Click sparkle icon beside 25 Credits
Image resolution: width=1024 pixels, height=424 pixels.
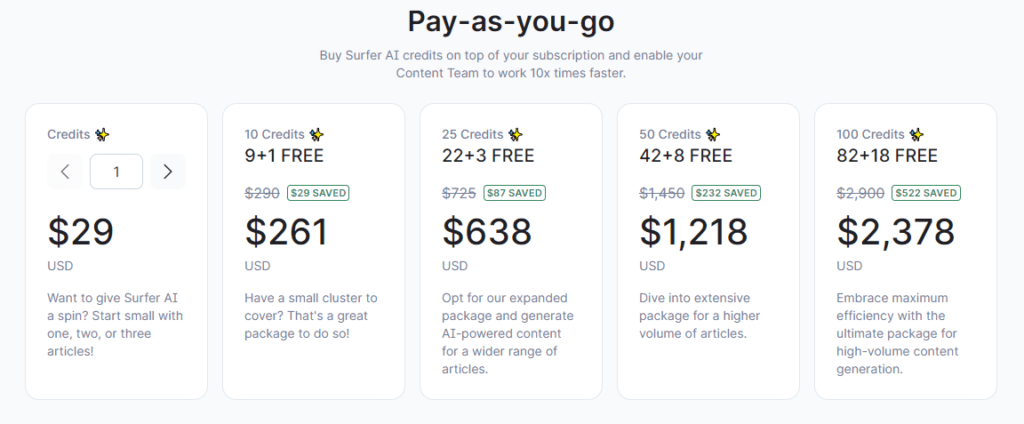click(x=515, y=135)
